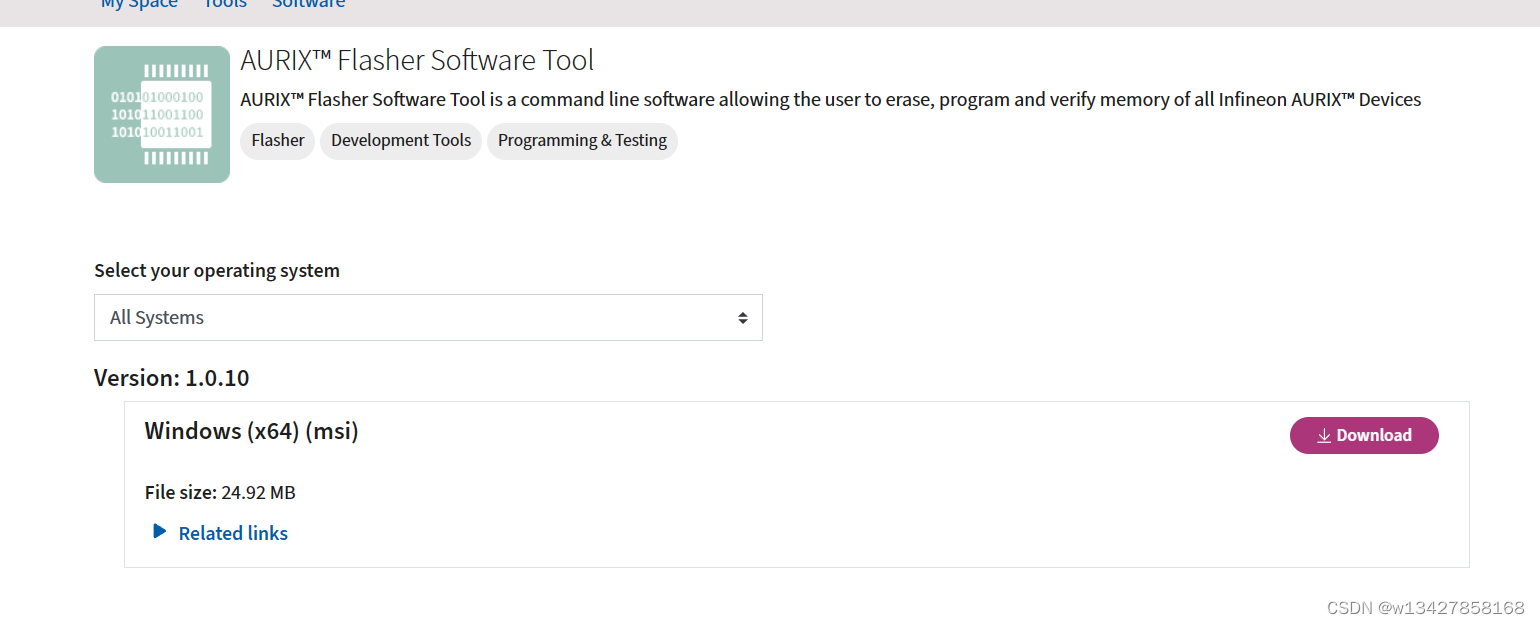Open the My Space menu
1540x624 pixels.
[139, 5]
